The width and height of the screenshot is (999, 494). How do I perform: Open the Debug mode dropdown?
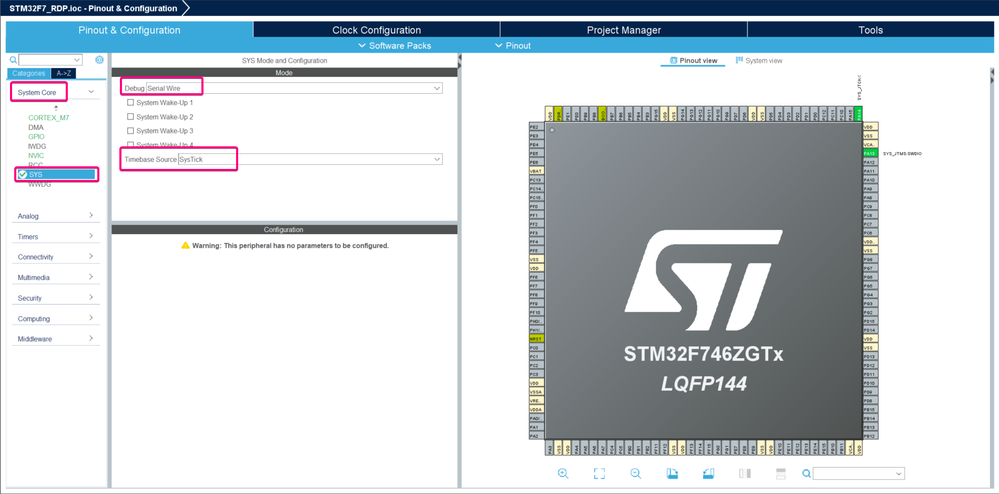[x=294, y=88]
